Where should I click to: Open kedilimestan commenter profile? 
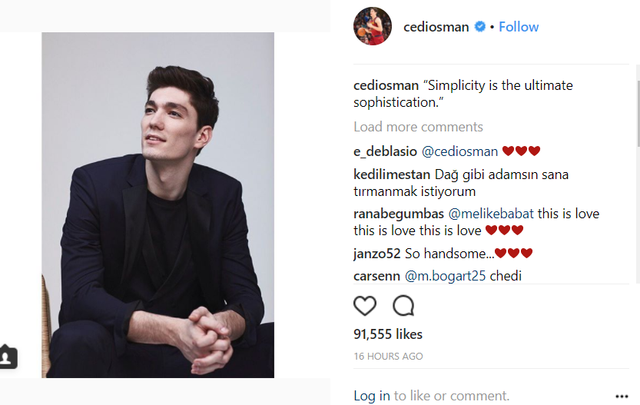click(391, 174)
